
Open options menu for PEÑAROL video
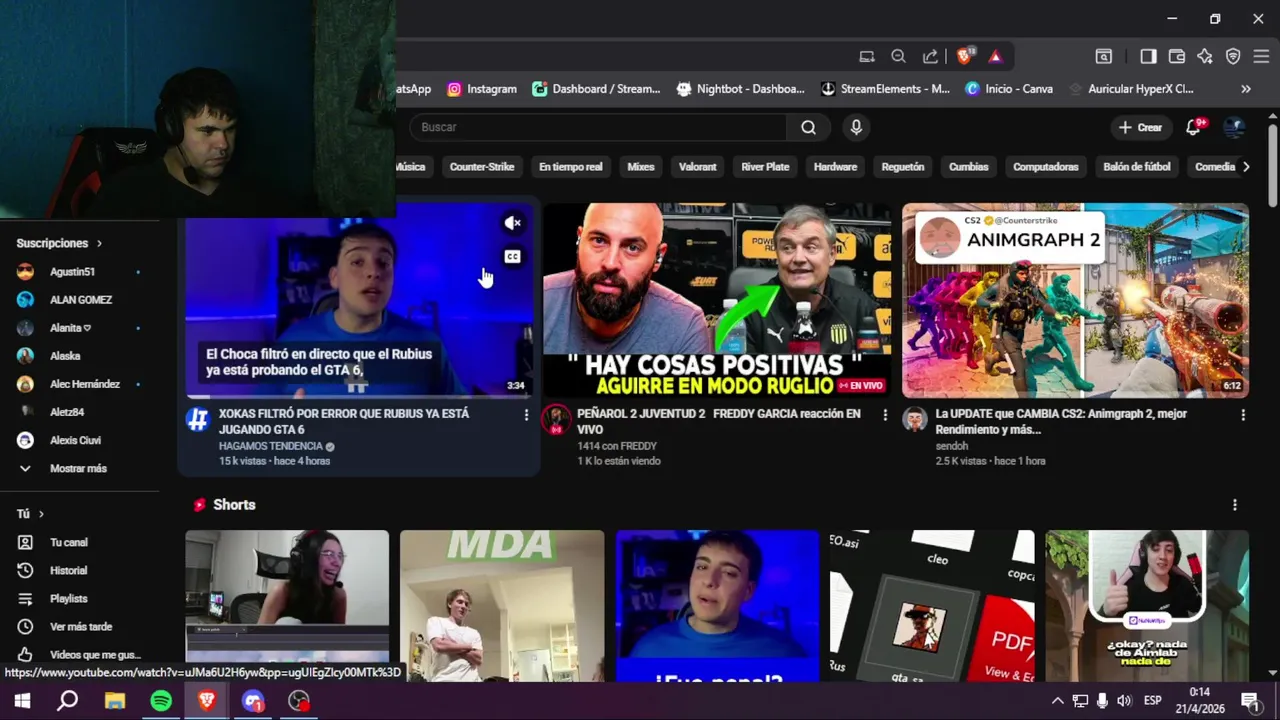click(x=884, y=414)
